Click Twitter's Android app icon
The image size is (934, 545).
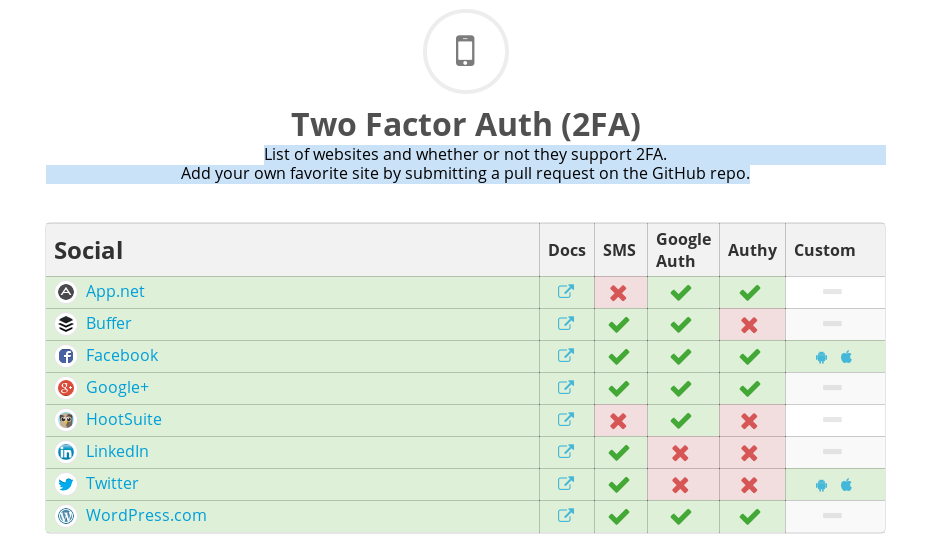coord(821,485)
